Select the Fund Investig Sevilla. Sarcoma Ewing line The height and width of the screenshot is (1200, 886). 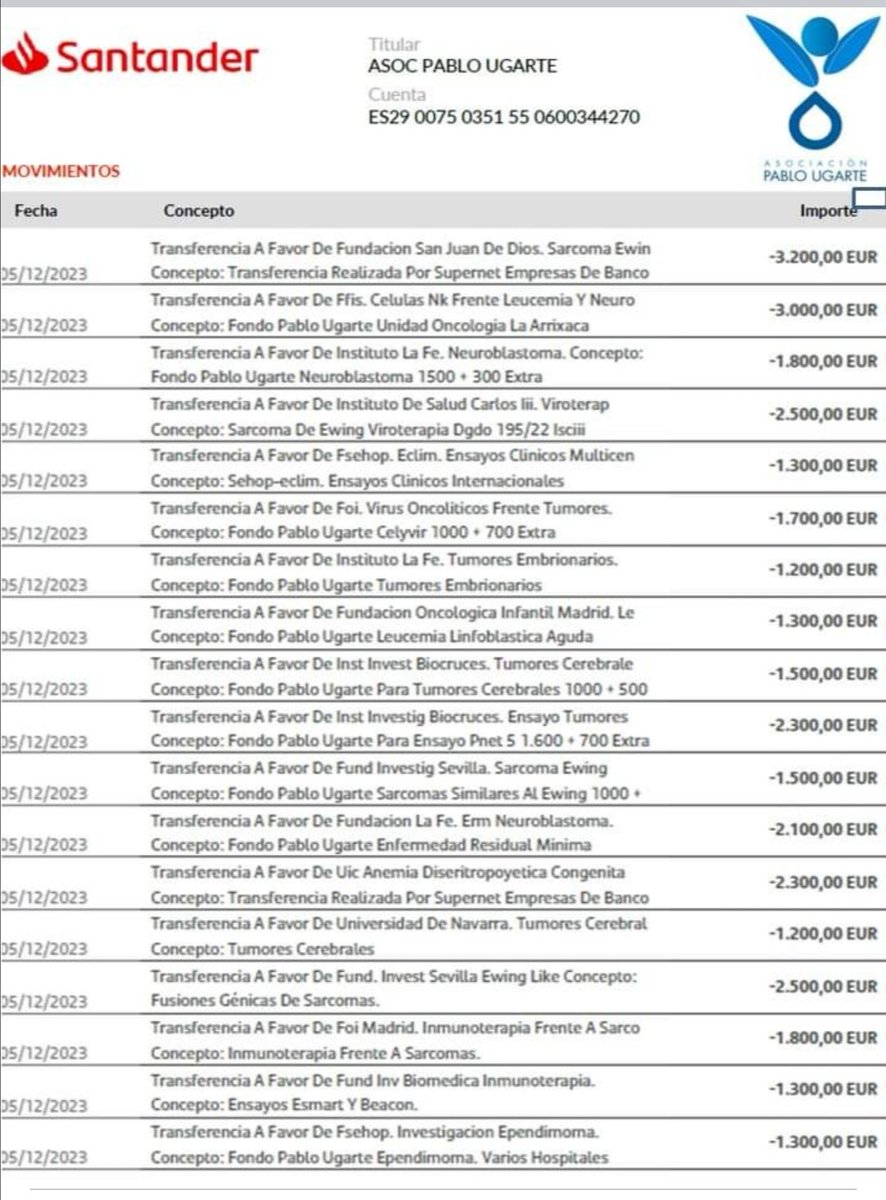379,768
